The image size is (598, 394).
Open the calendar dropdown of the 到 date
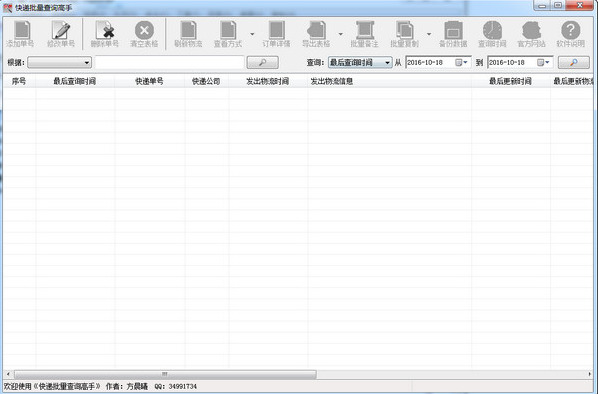[x=543, y=62]
